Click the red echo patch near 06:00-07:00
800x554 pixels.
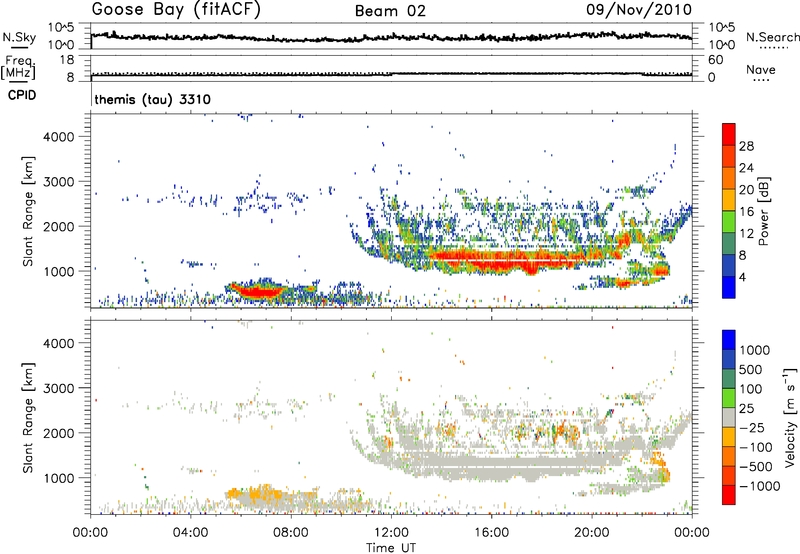point(257,291)
